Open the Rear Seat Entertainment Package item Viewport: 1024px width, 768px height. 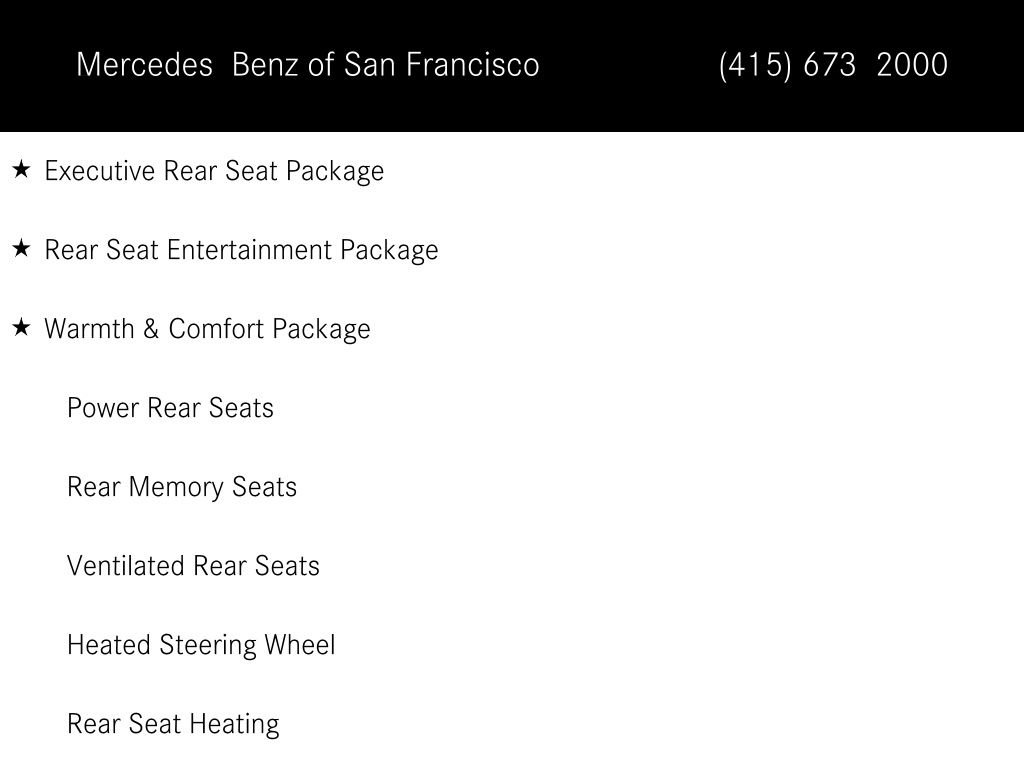(242, 250)
